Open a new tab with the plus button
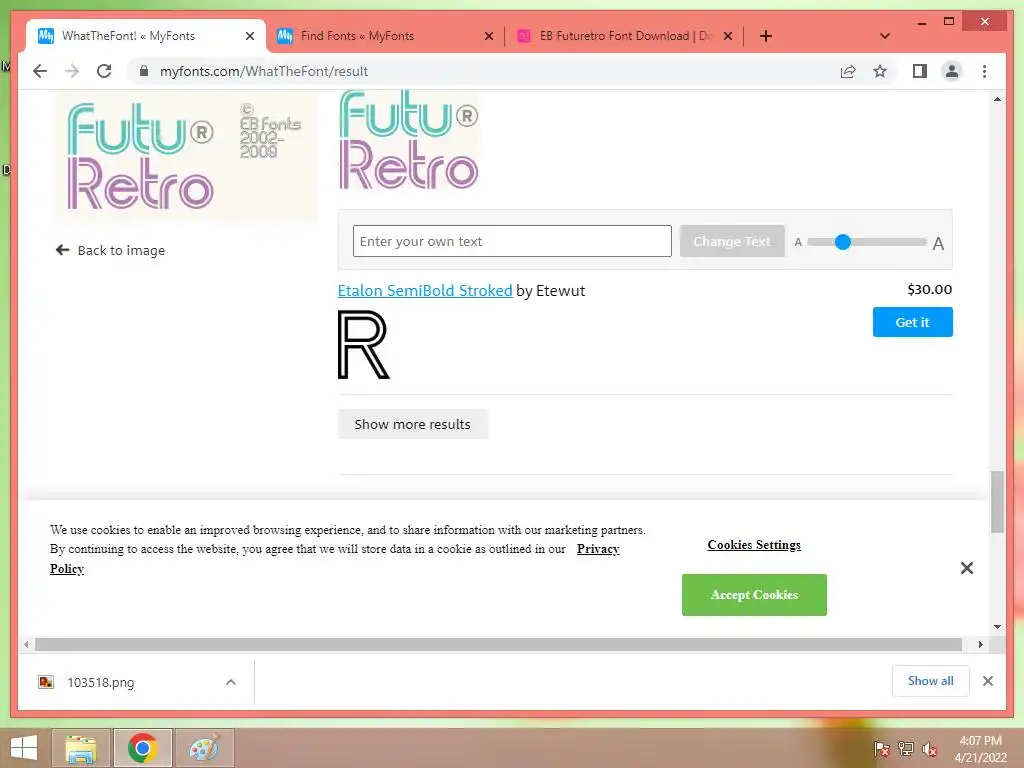Image resolution: width=1024 pixels, height=768 pixels. pos(766,36)
